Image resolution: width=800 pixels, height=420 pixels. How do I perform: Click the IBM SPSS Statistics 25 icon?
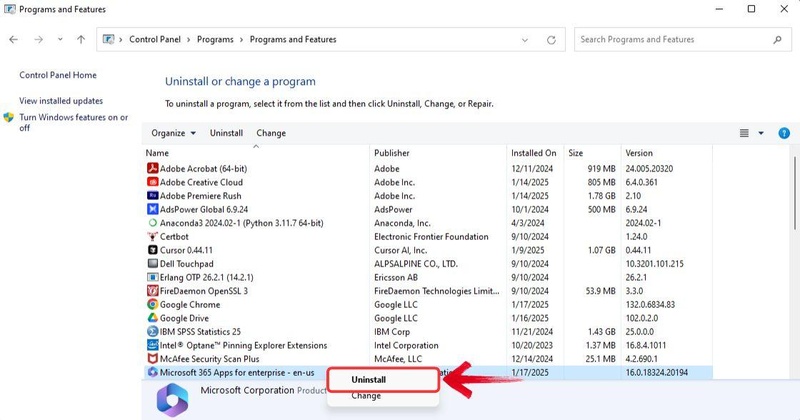click(x=152, y=331)
